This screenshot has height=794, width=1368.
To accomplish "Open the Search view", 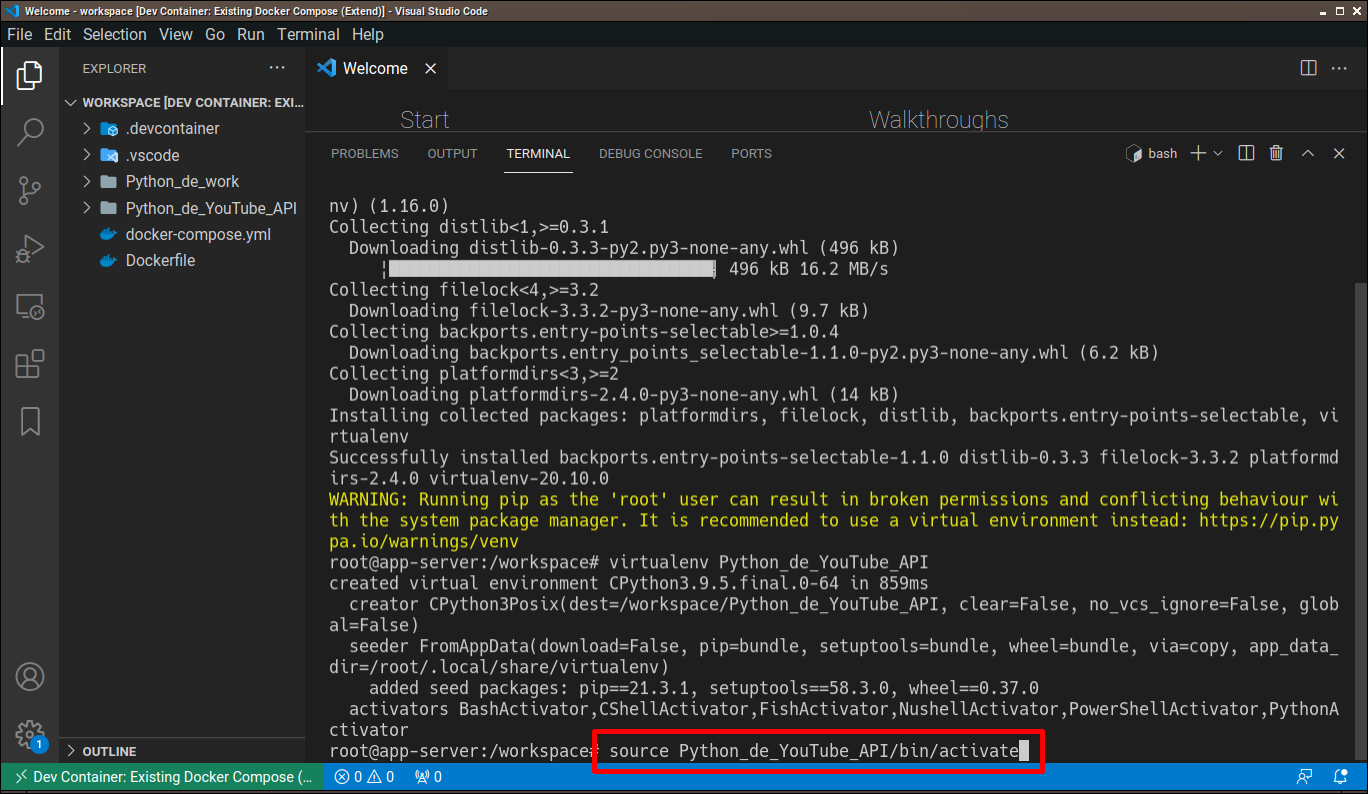I will pyautogui.click(x=30, y=131).
